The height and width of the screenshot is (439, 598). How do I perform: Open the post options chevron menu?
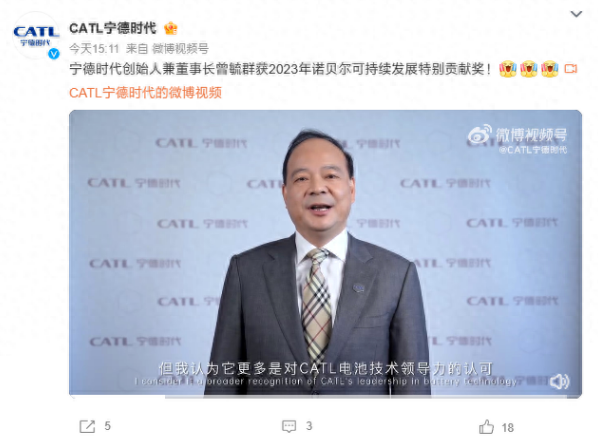576,14
